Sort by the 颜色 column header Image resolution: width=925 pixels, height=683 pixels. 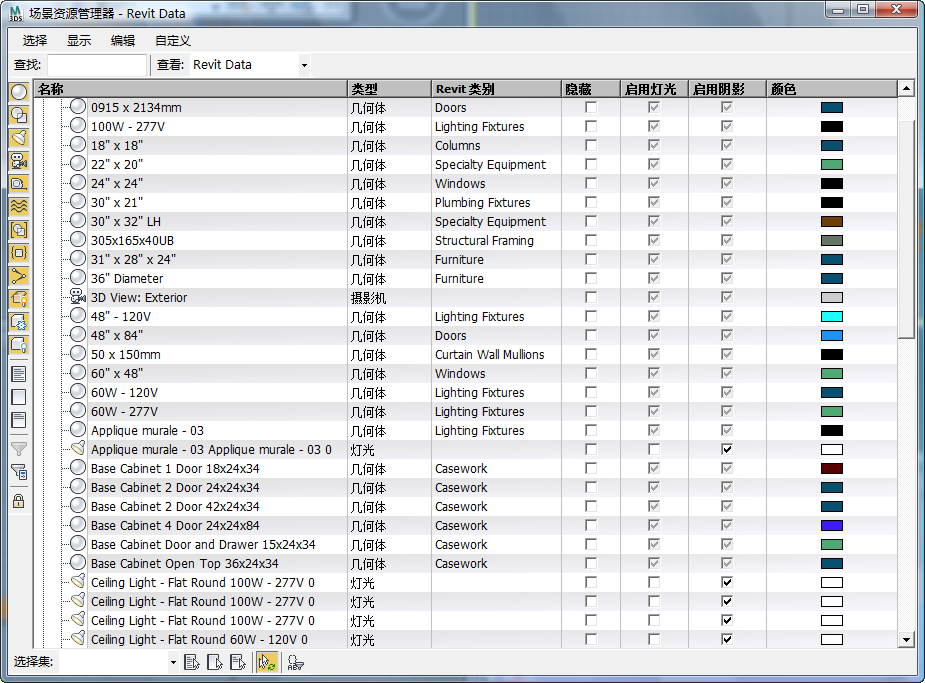point(831,89)
